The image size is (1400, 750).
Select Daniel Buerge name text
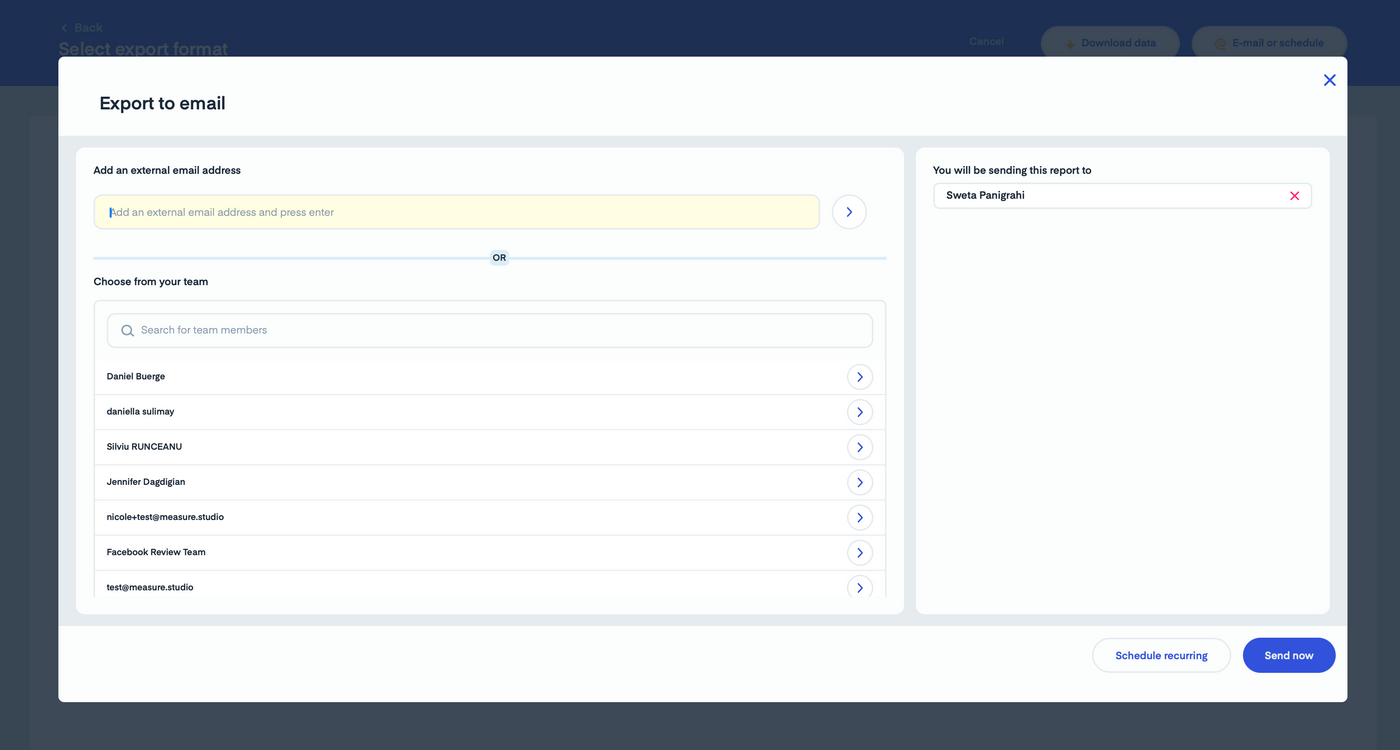(136, 377)
